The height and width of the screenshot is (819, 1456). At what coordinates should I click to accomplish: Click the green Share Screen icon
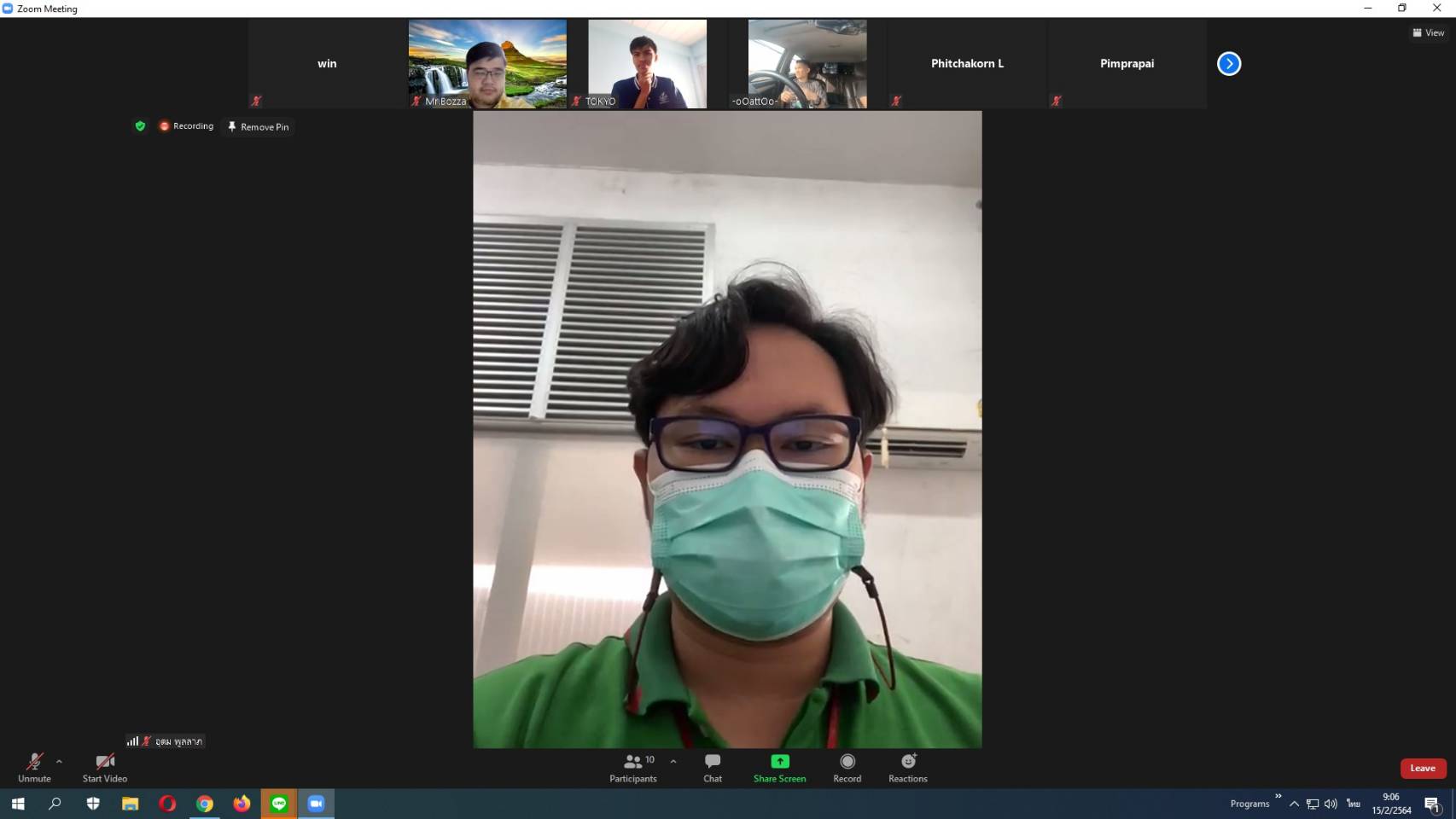click(779, 761)
